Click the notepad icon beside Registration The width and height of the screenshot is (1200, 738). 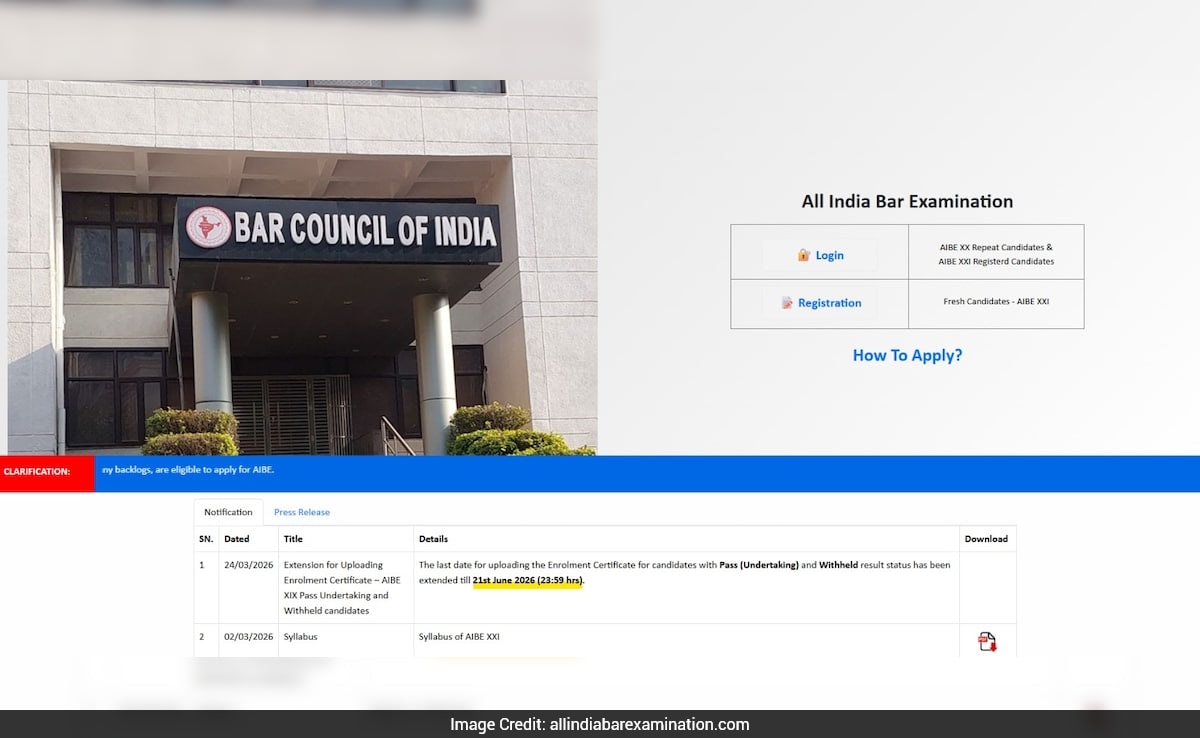[x=787, y=303]
